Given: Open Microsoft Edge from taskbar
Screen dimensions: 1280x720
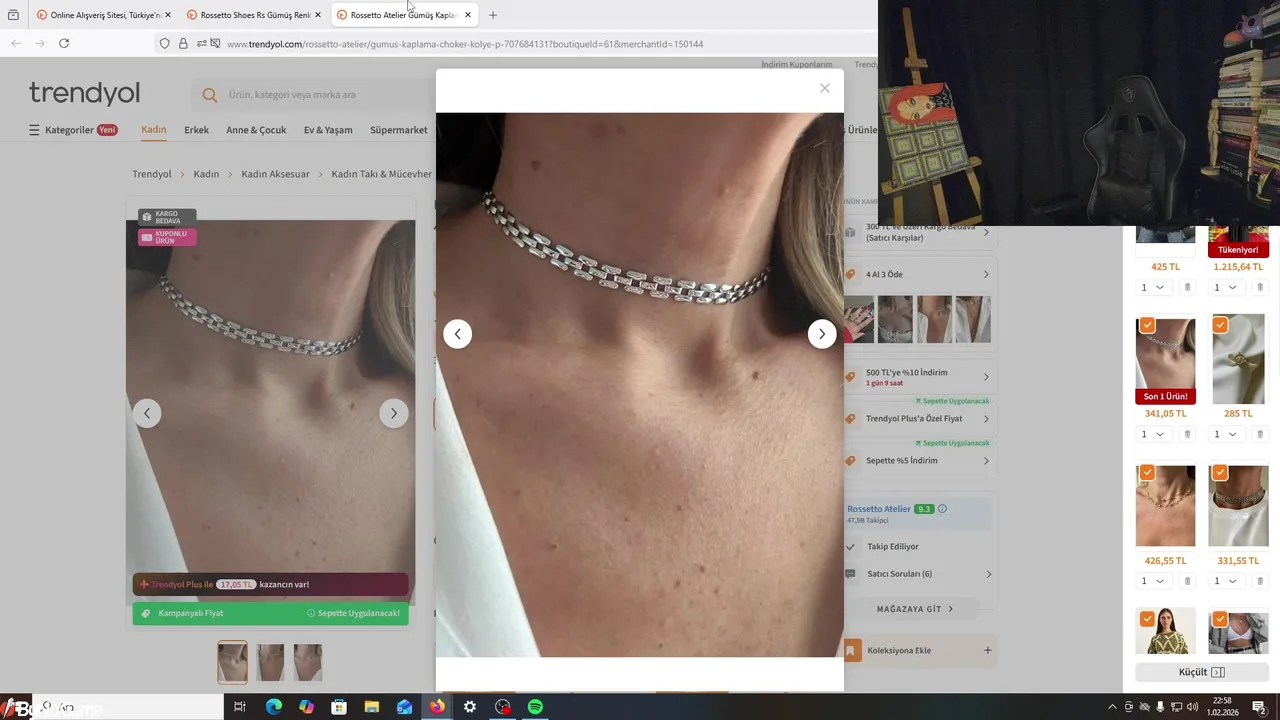Looking at the screenshot, I should [273, 707].
